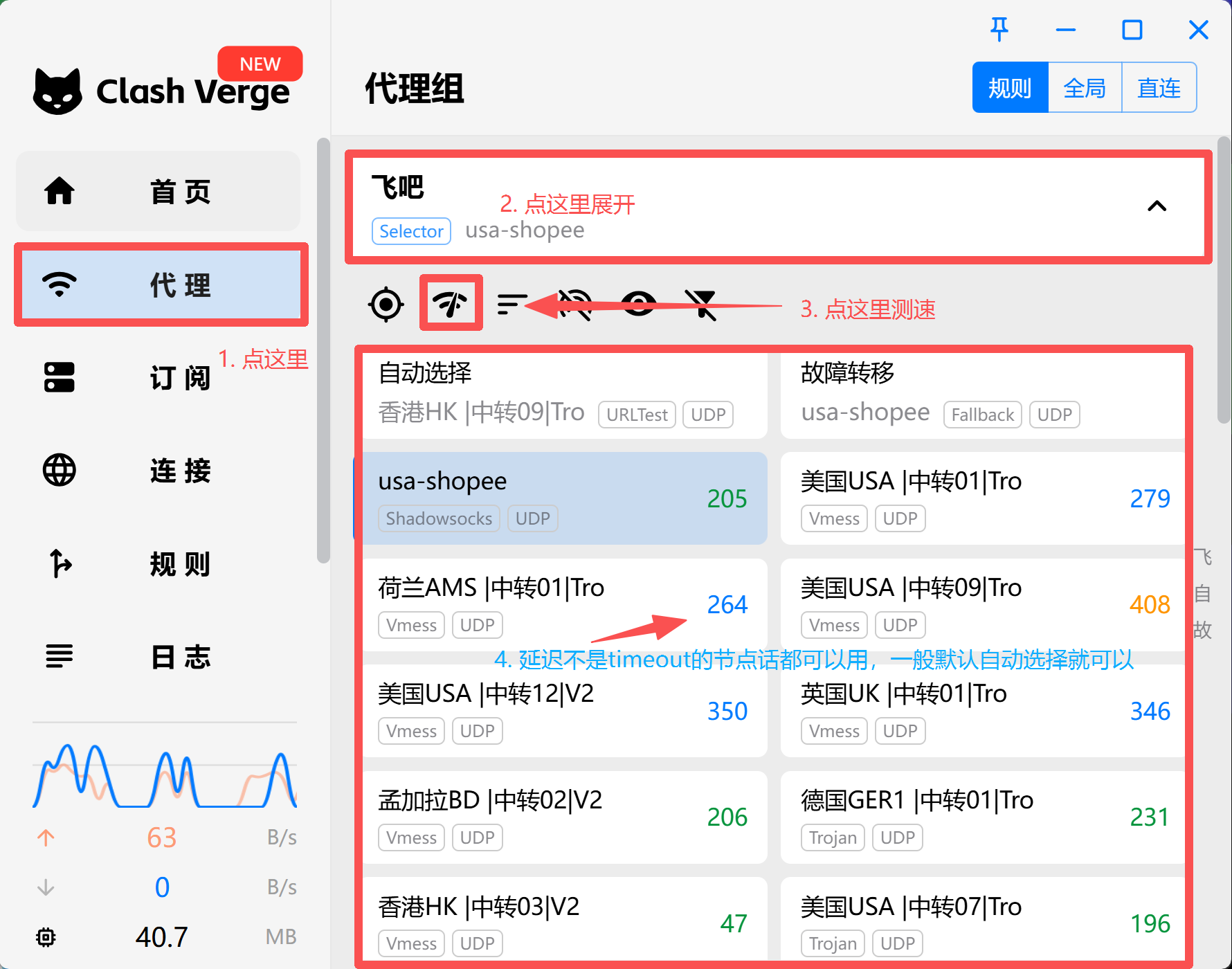Image resolution: width=1232 pixels, height=969 pixels.
Task: Open 首页 home page from sidebar
Action: pos(158,192)
